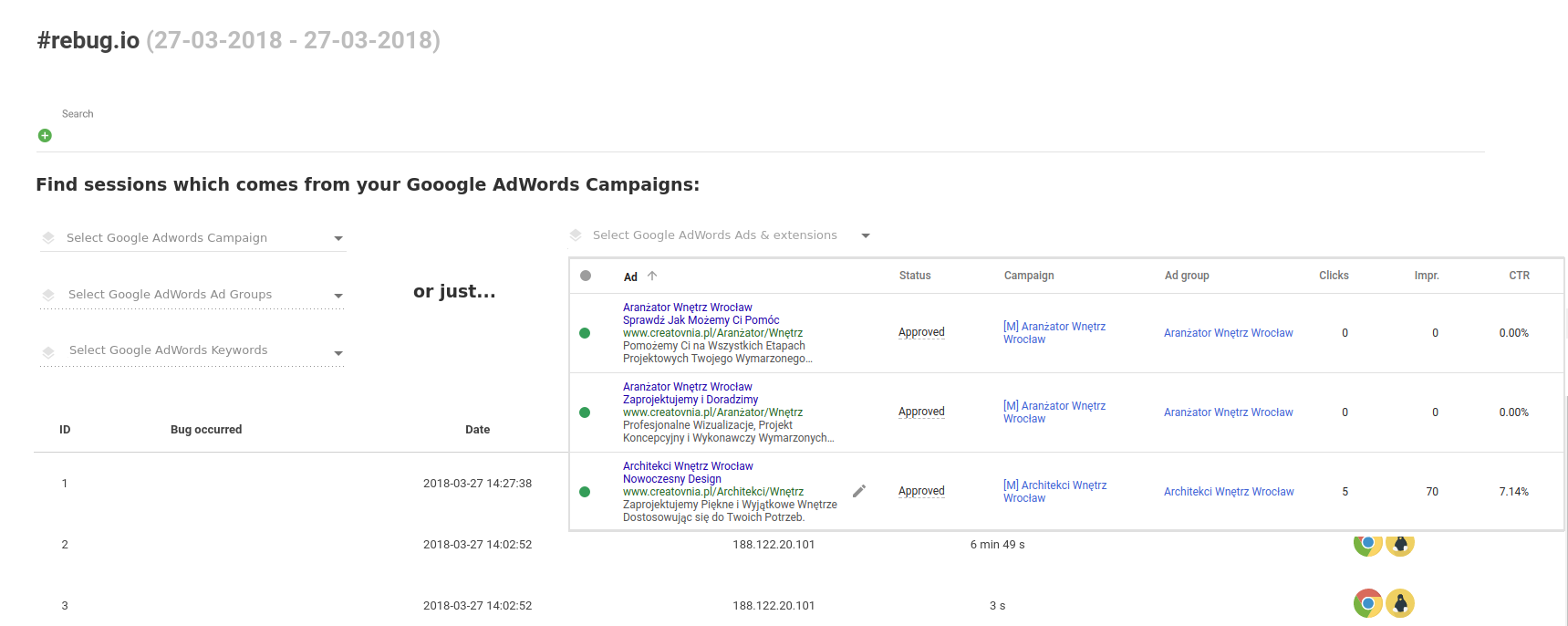The height and width of the screenshot is (626, 1568).
Task: Click green status dot of Nowoczesny Design ad
Action: [585, 492]
